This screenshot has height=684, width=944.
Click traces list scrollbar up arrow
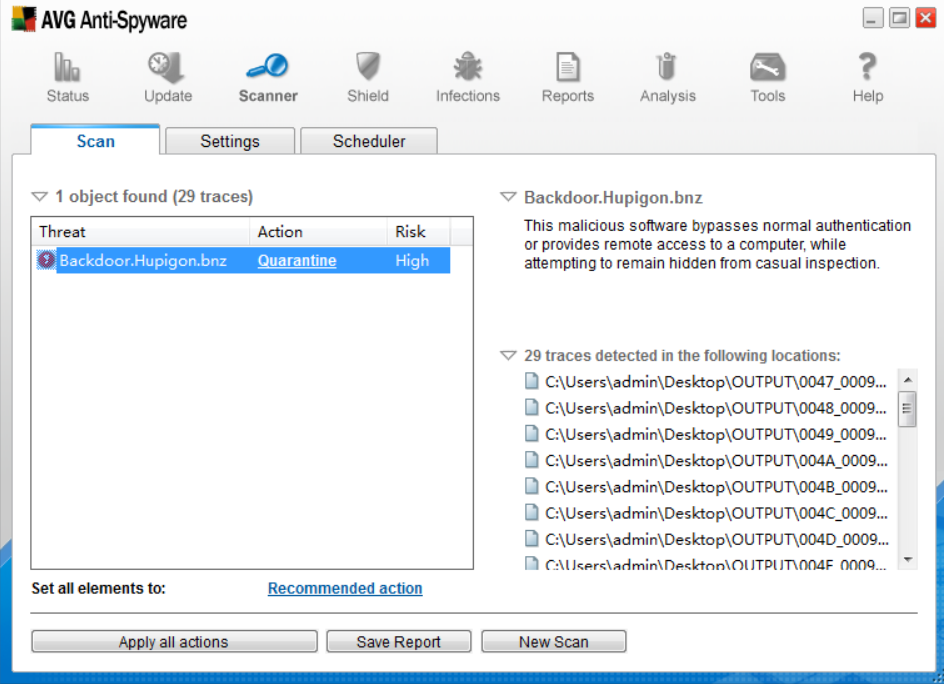pyautogui.click(x=908, y=380)
